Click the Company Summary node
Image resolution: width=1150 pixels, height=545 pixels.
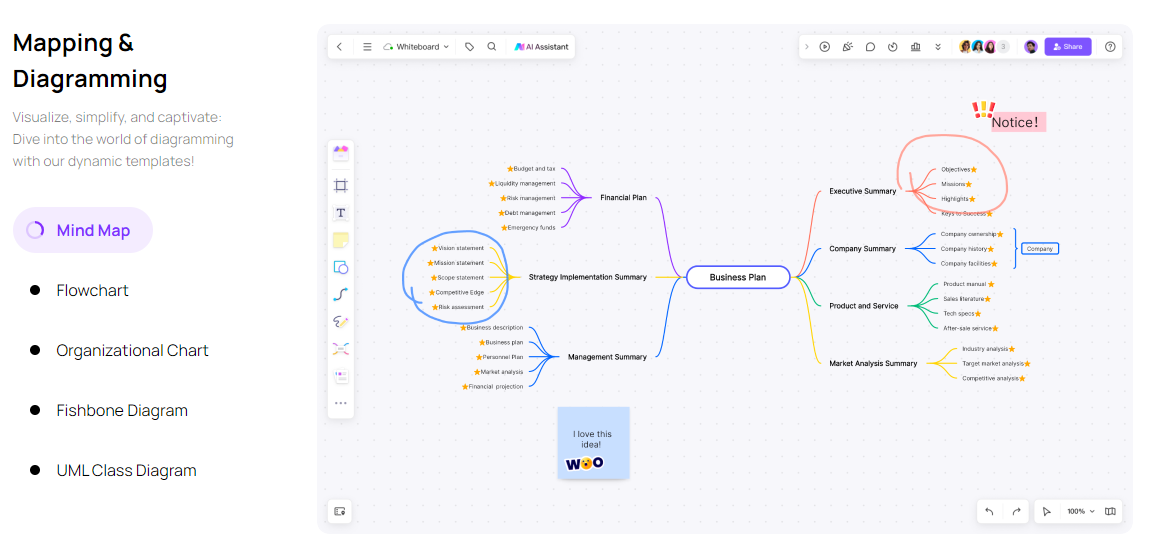click(862, 249)
